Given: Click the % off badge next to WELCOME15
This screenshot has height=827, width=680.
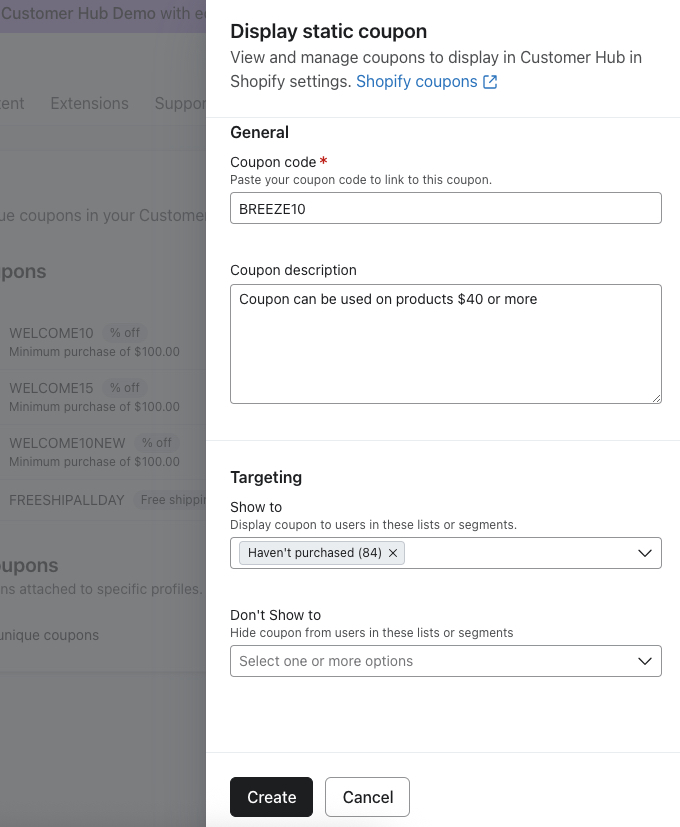Looking at the screenshot, I should pyautogui.click(x=125, y=388).
